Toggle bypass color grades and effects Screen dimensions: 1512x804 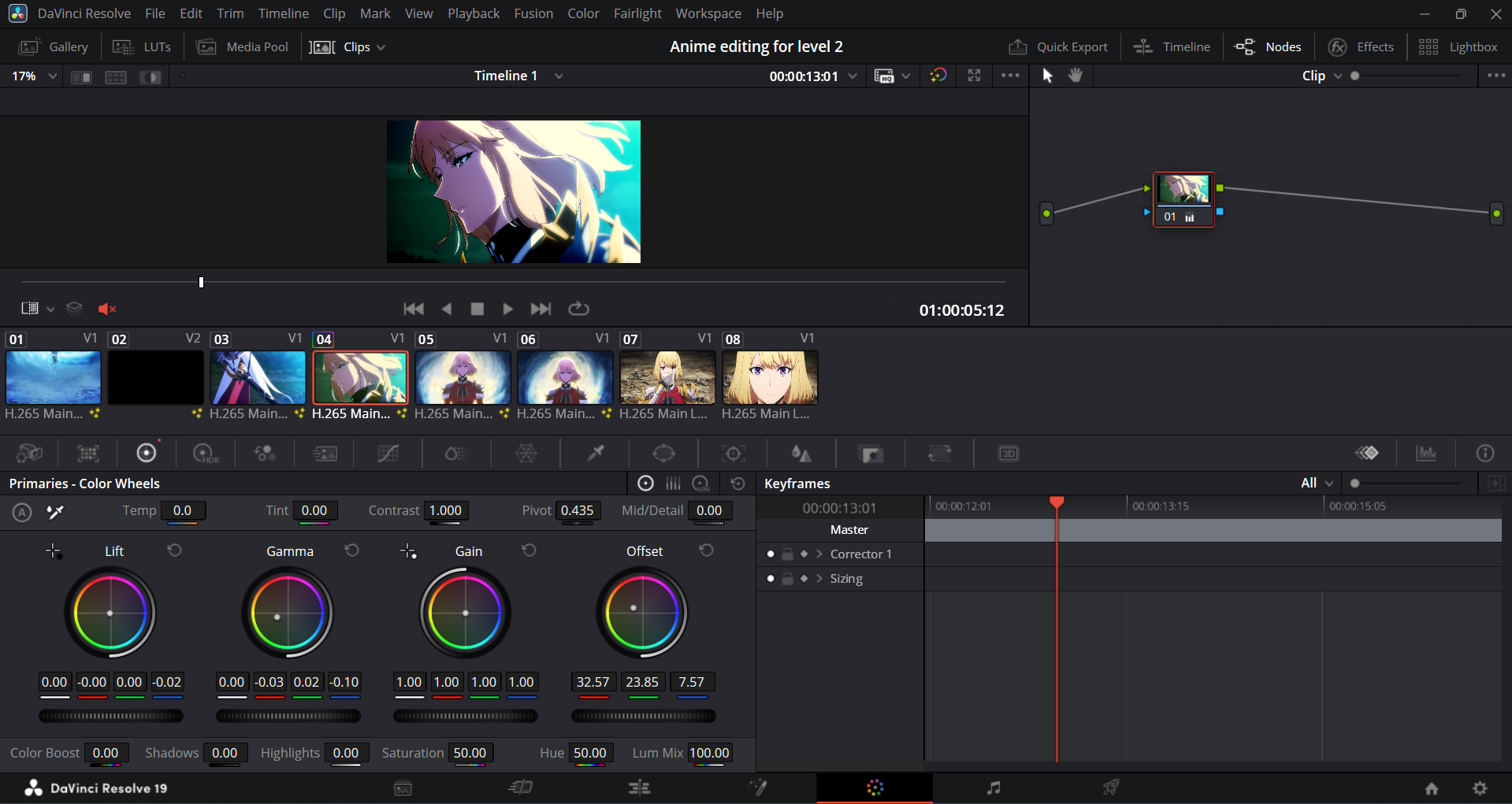[938, 76]
